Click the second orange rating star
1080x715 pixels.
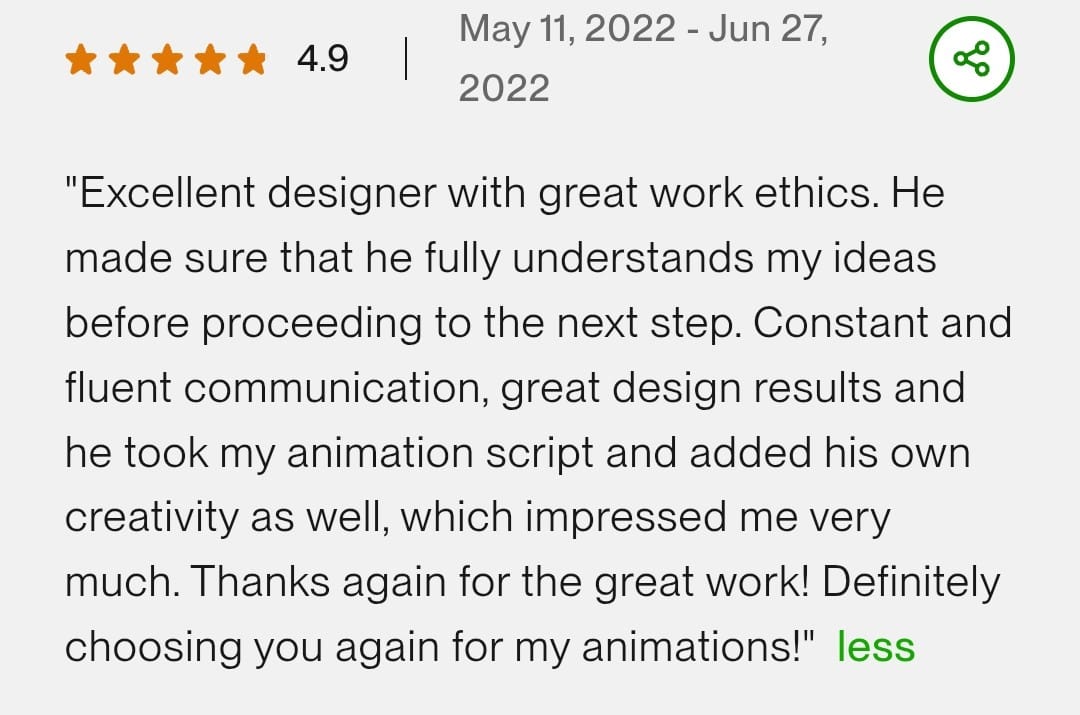(123, 60)
